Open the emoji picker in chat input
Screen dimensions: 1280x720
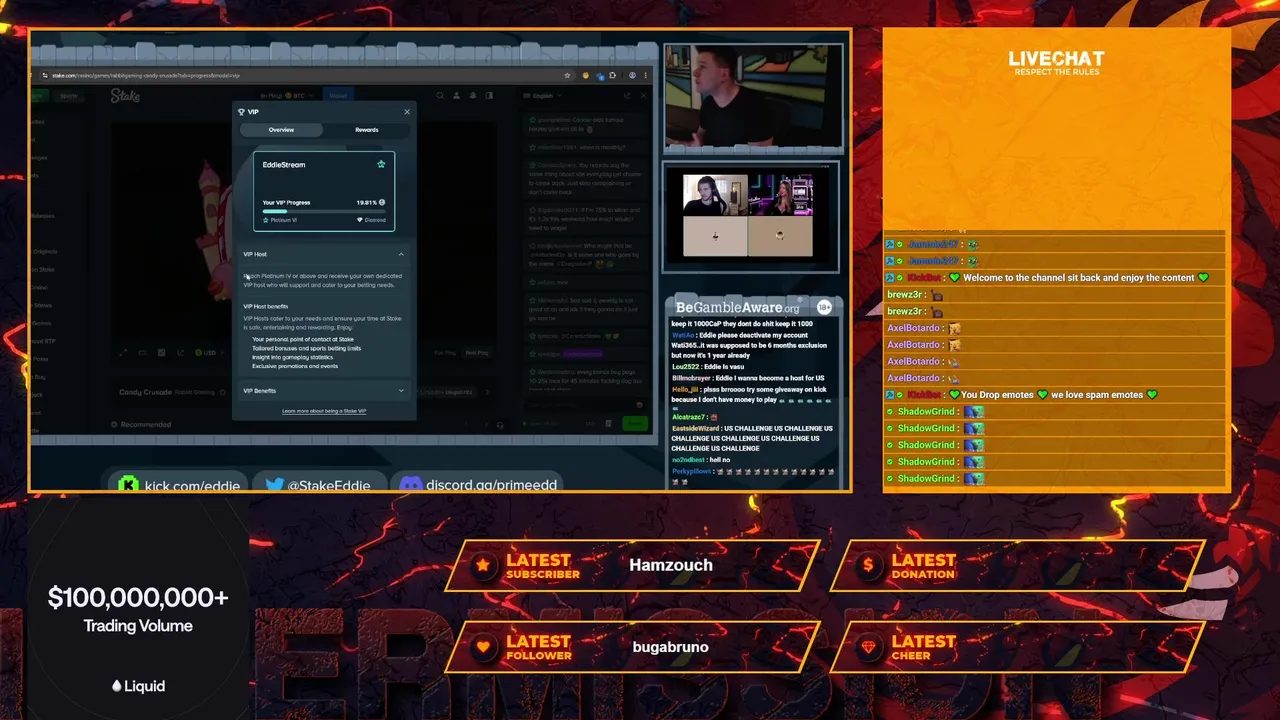coord(639,404)
